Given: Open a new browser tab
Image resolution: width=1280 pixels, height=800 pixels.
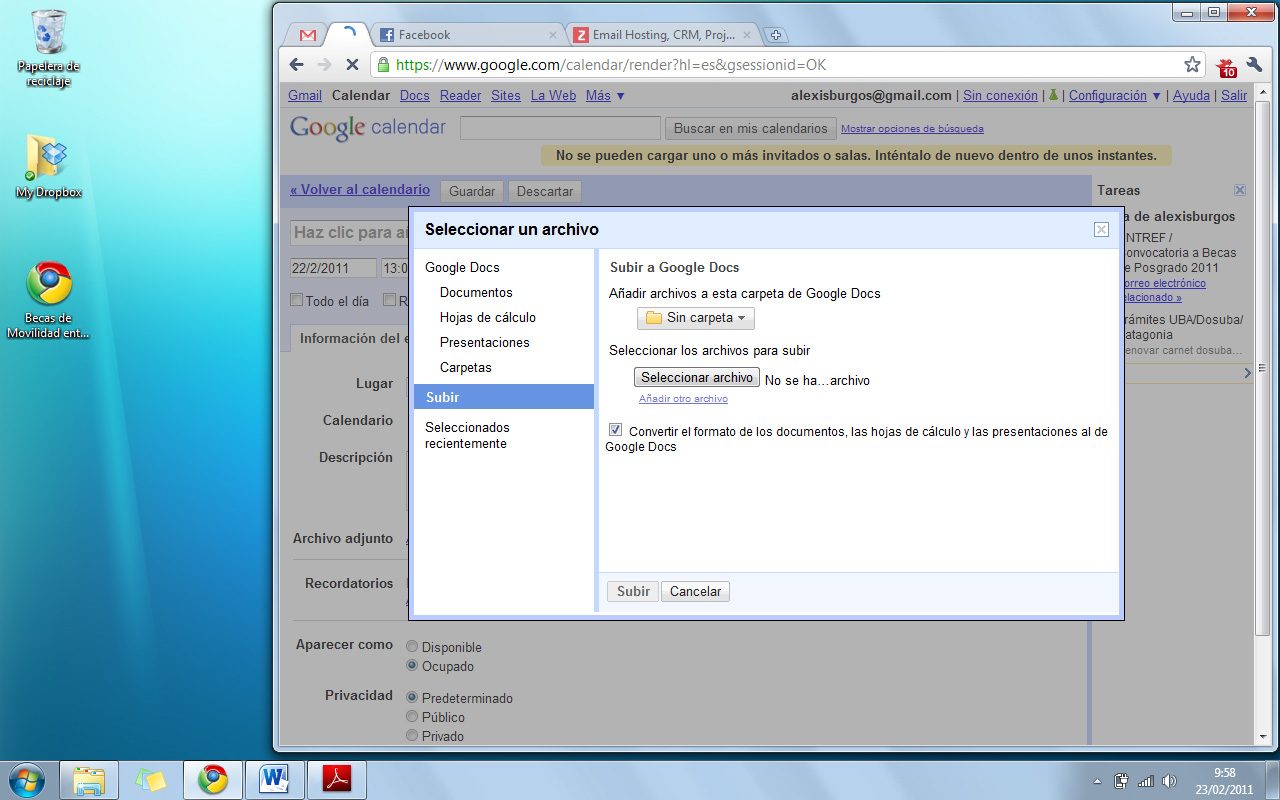Looking at the screenshot, I should [776, 35].
